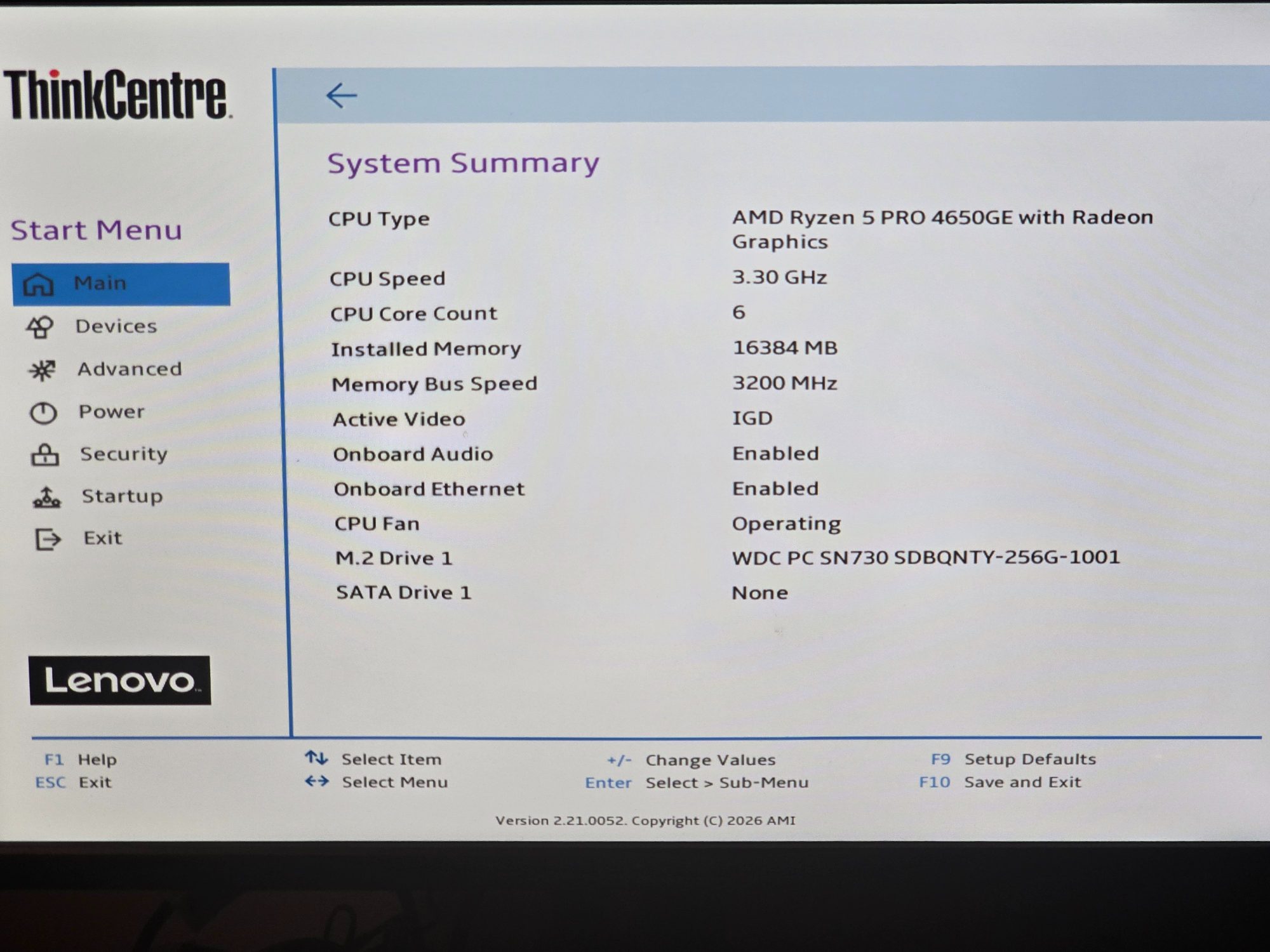Click the None value for SATA Drive 1
The height and width of the screenshot is (952, 1270).
coord(760,593)
